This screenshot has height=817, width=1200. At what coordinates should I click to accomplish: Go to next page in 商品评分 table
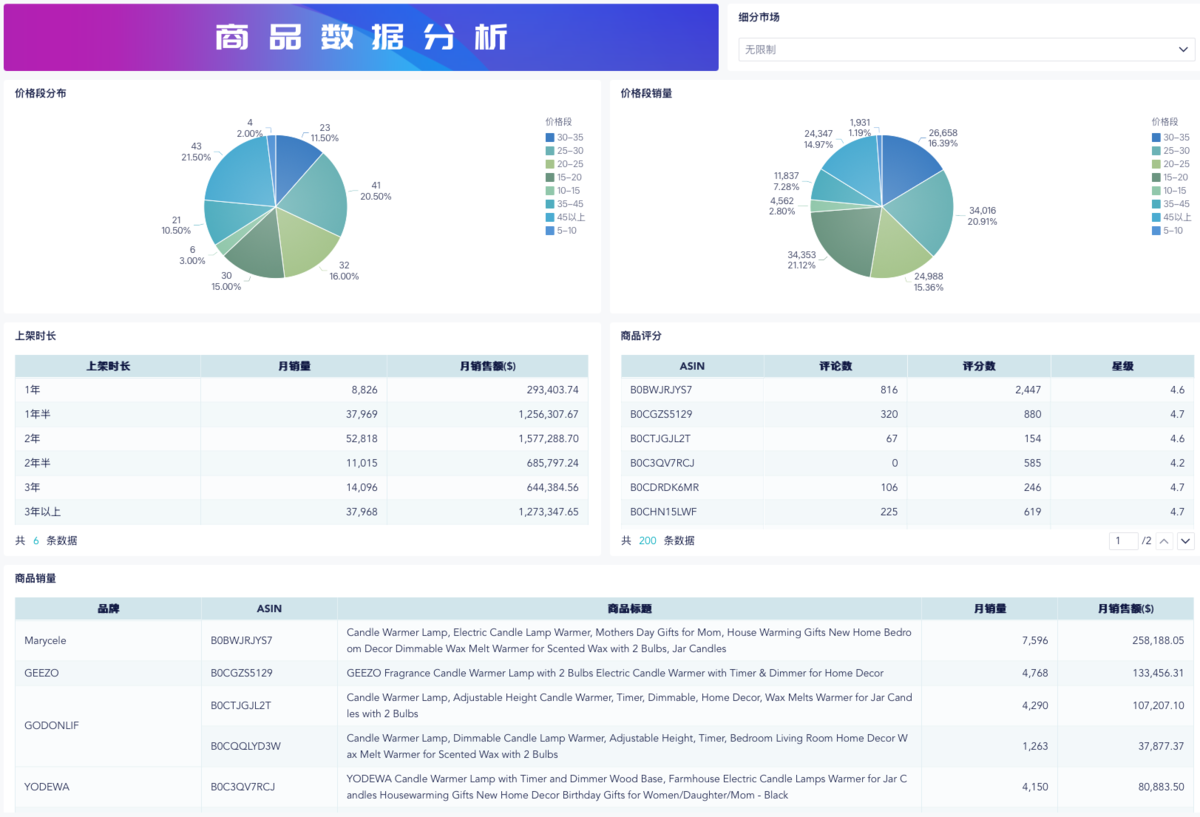pyautogui.click(x=1186, y=541)
